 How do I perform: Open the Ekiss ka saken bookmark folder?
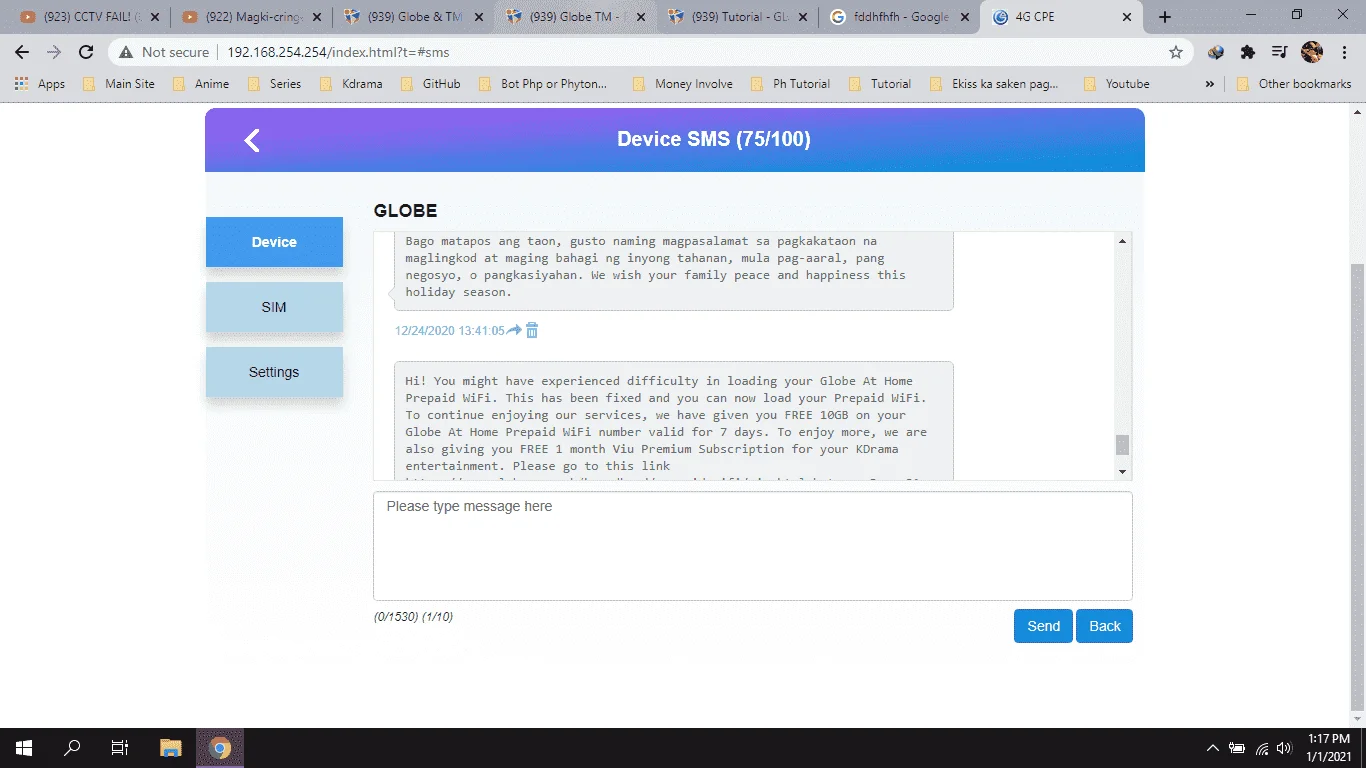pyautogui.click(x=993, y=84)
